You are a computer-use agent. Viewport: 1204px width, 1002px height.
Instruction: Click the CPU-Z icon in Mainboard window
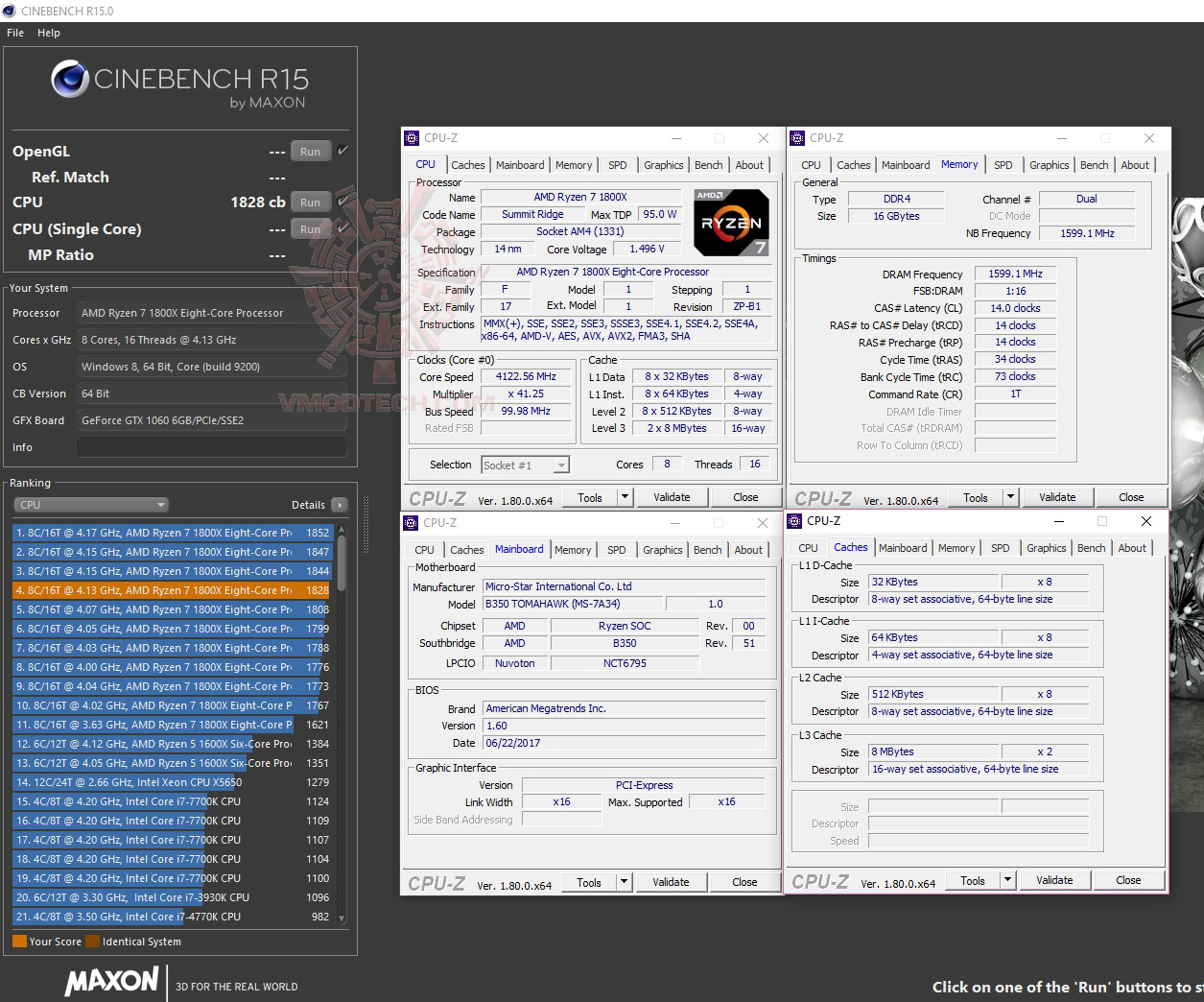411,523
